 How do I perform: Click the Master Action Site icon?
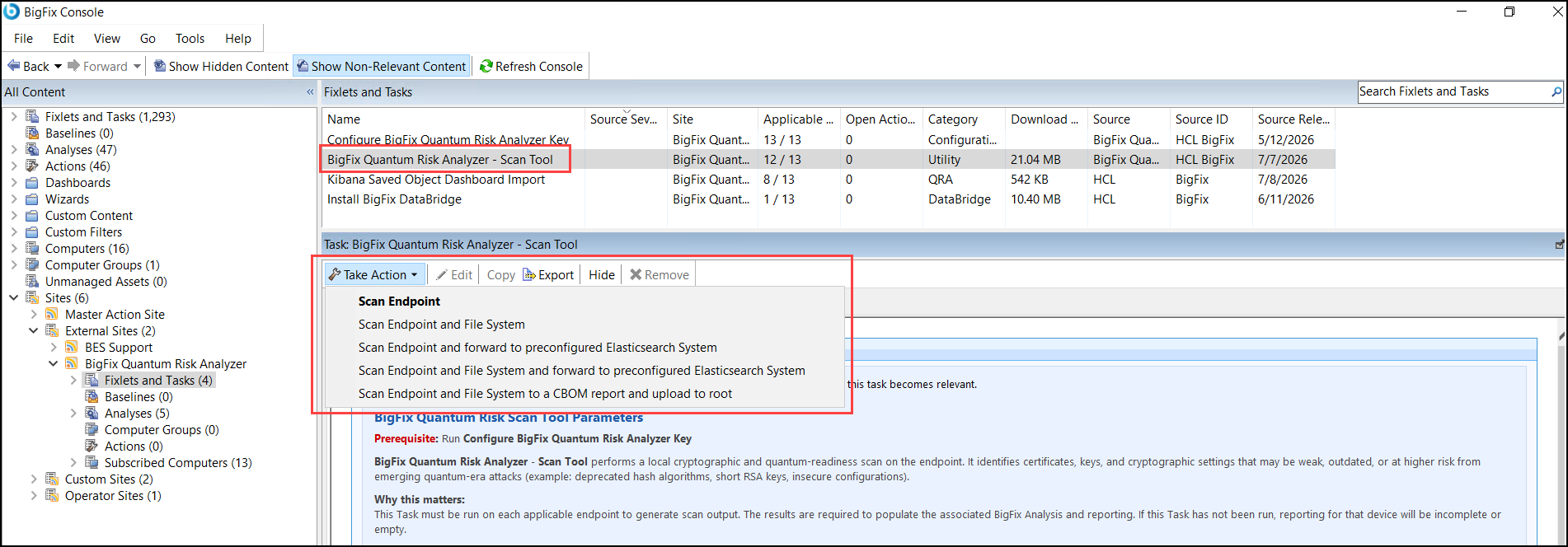pyautogui.click(x=52, y=314)
